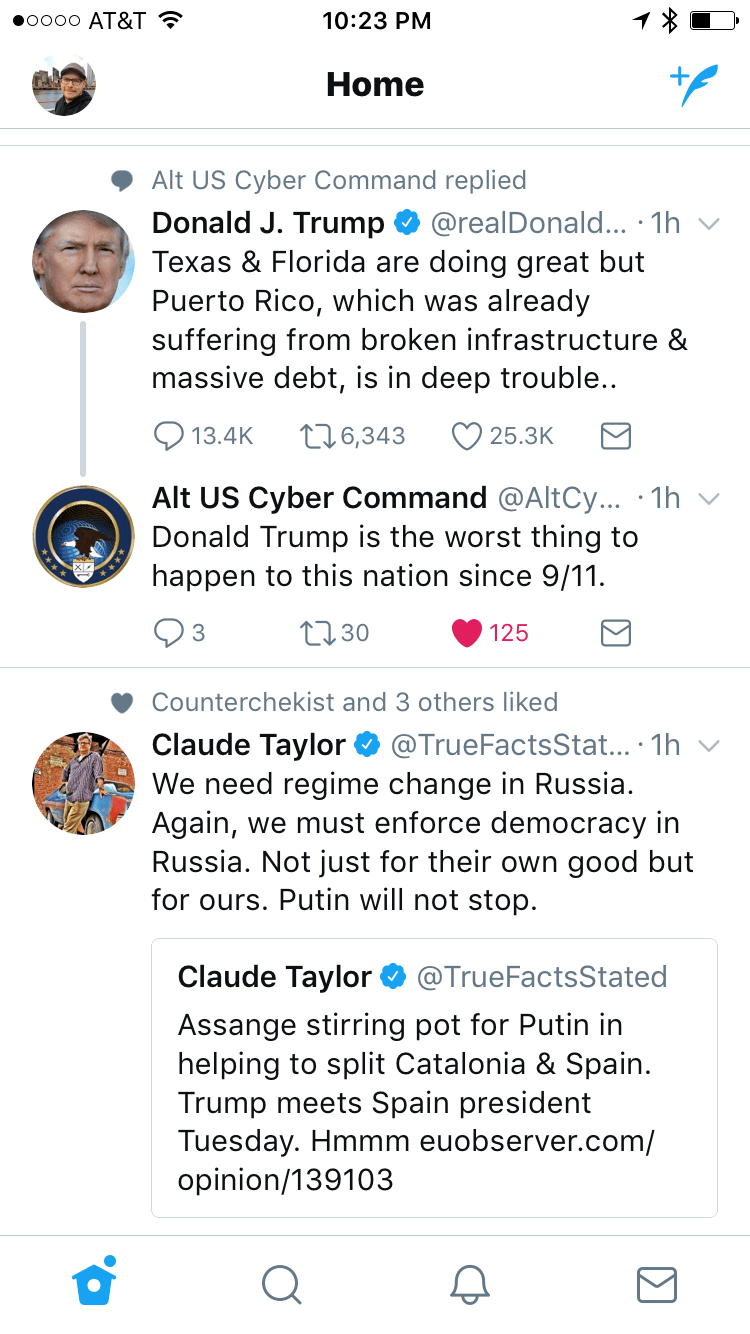Image resolution: width=750 pixels, height=1334 pixels.
Task: Open options chevron on Trump's tweet
Action: (708, 224)
